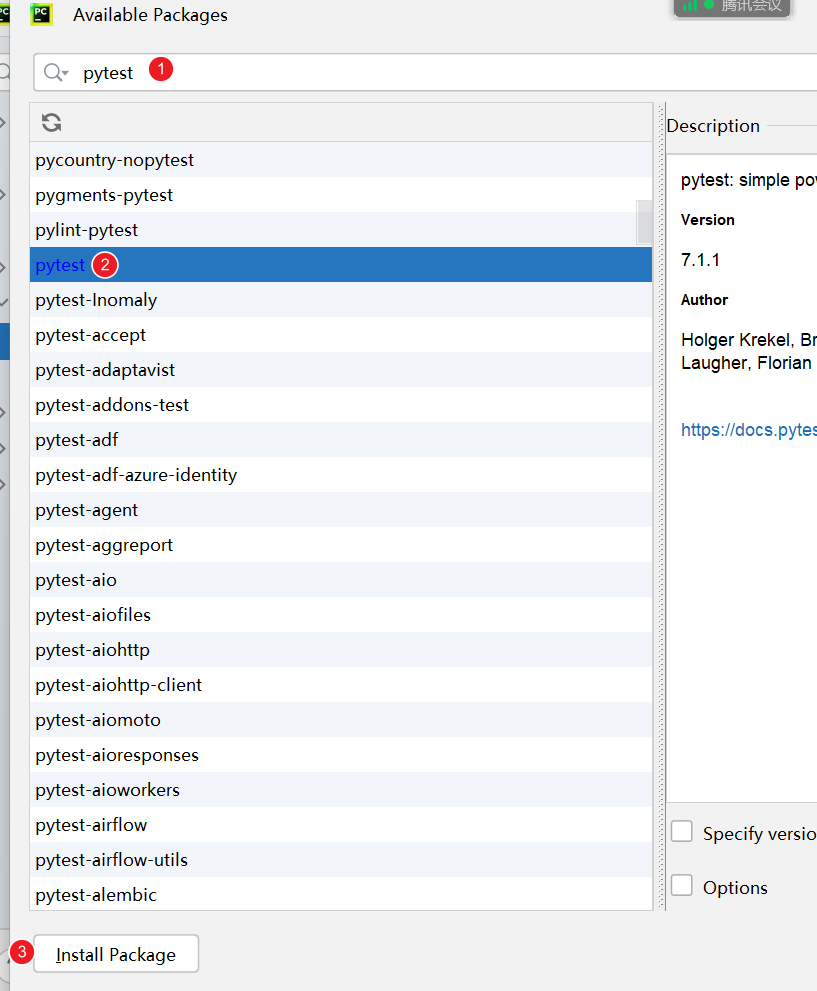Select pytest-aiomoto package
This screenshot has height=991, width=817.
point(341,719)
